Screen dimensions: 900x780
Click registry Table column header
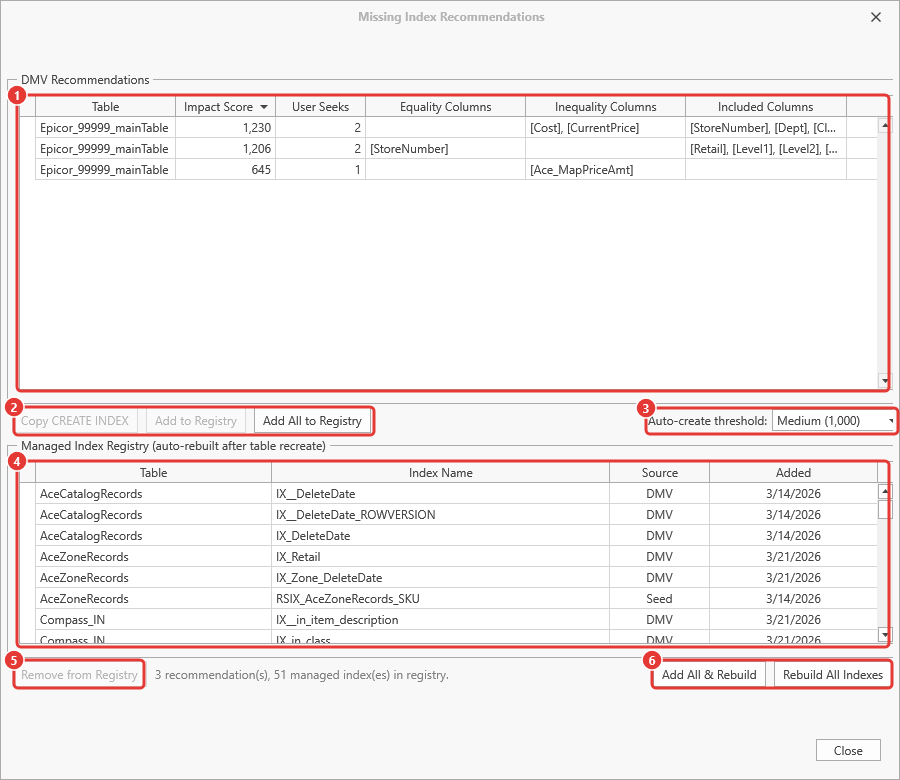(153, 473)
